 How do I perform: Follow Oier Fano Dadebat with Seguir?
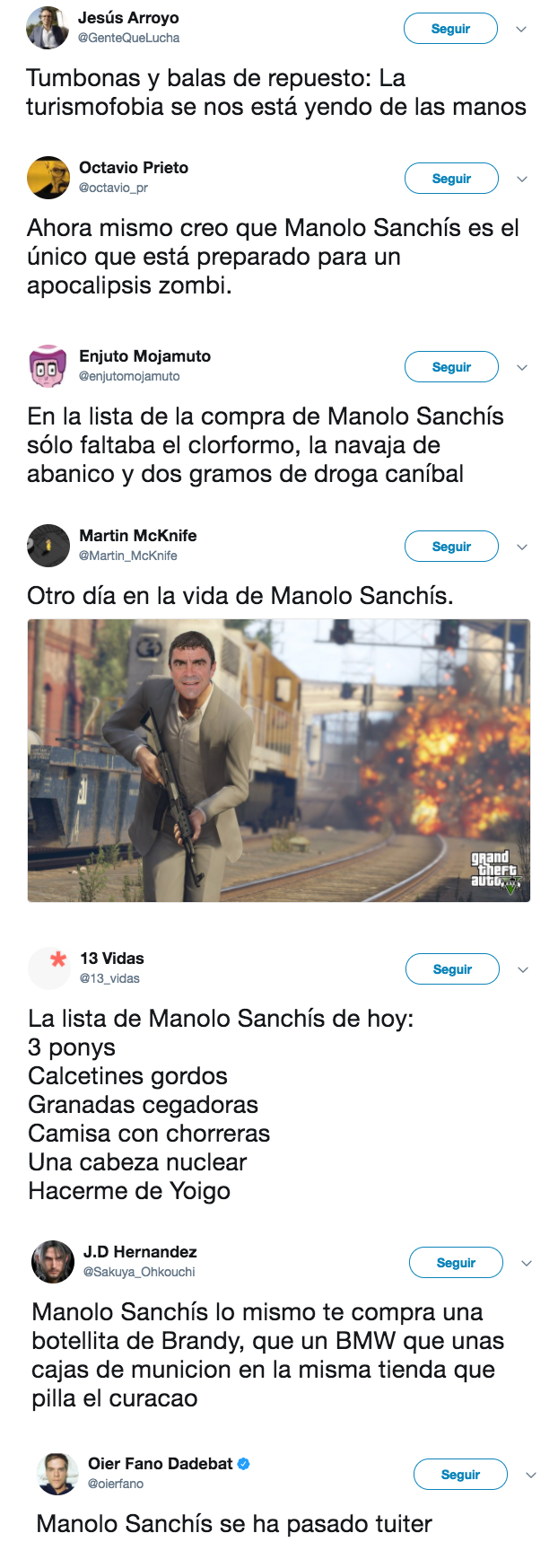(x=460, y=1475)
